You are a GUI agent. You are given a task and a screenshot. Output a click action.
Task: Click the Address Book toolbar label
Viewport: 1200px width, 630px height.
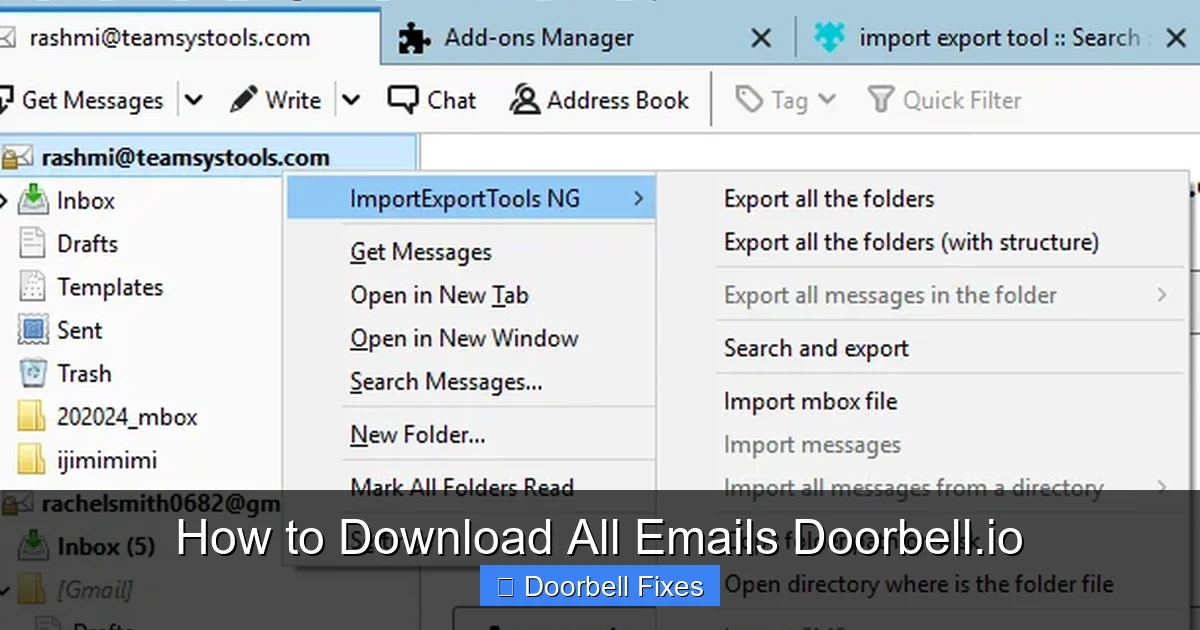(618, 100)
